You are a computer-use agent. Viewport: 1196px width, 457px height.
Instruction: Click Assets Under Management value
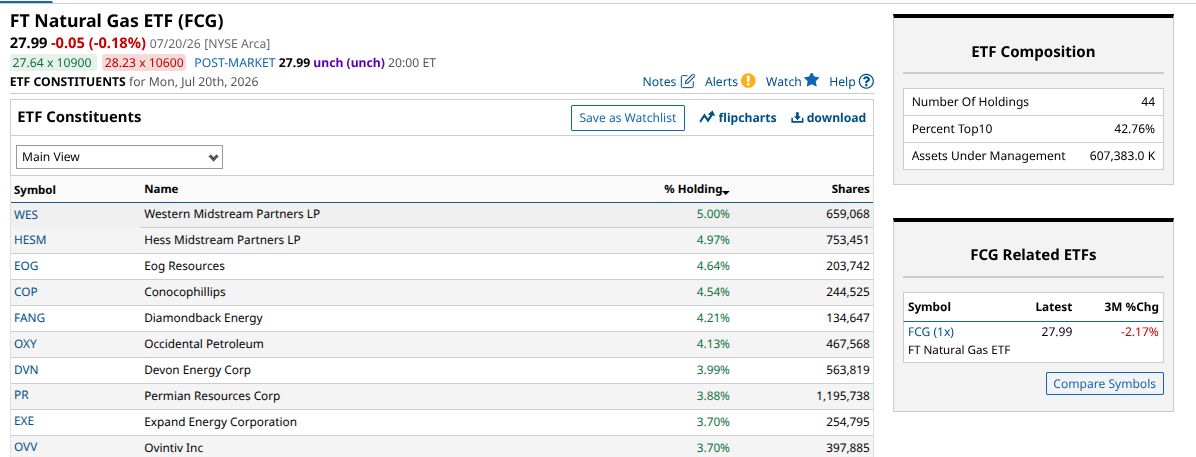(x=1122, y=156)
